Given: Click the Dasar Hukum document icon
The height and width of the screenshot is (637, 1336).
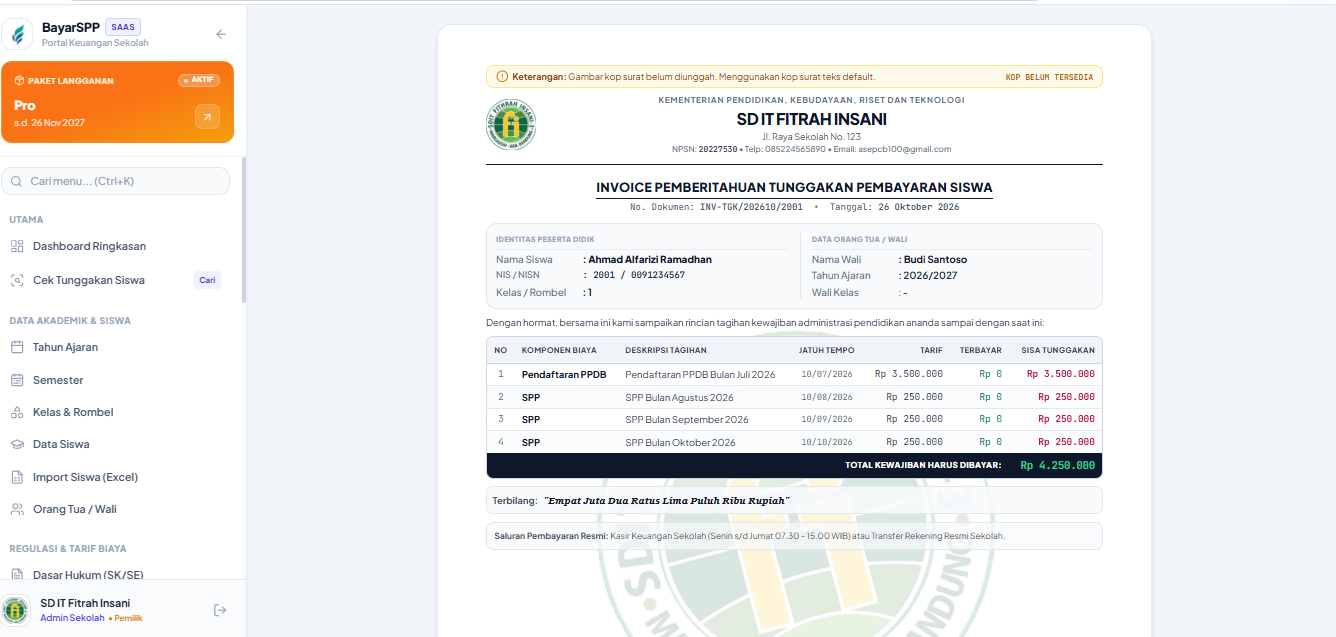Looking at the screenshot, I should click(x=17, y=574).
